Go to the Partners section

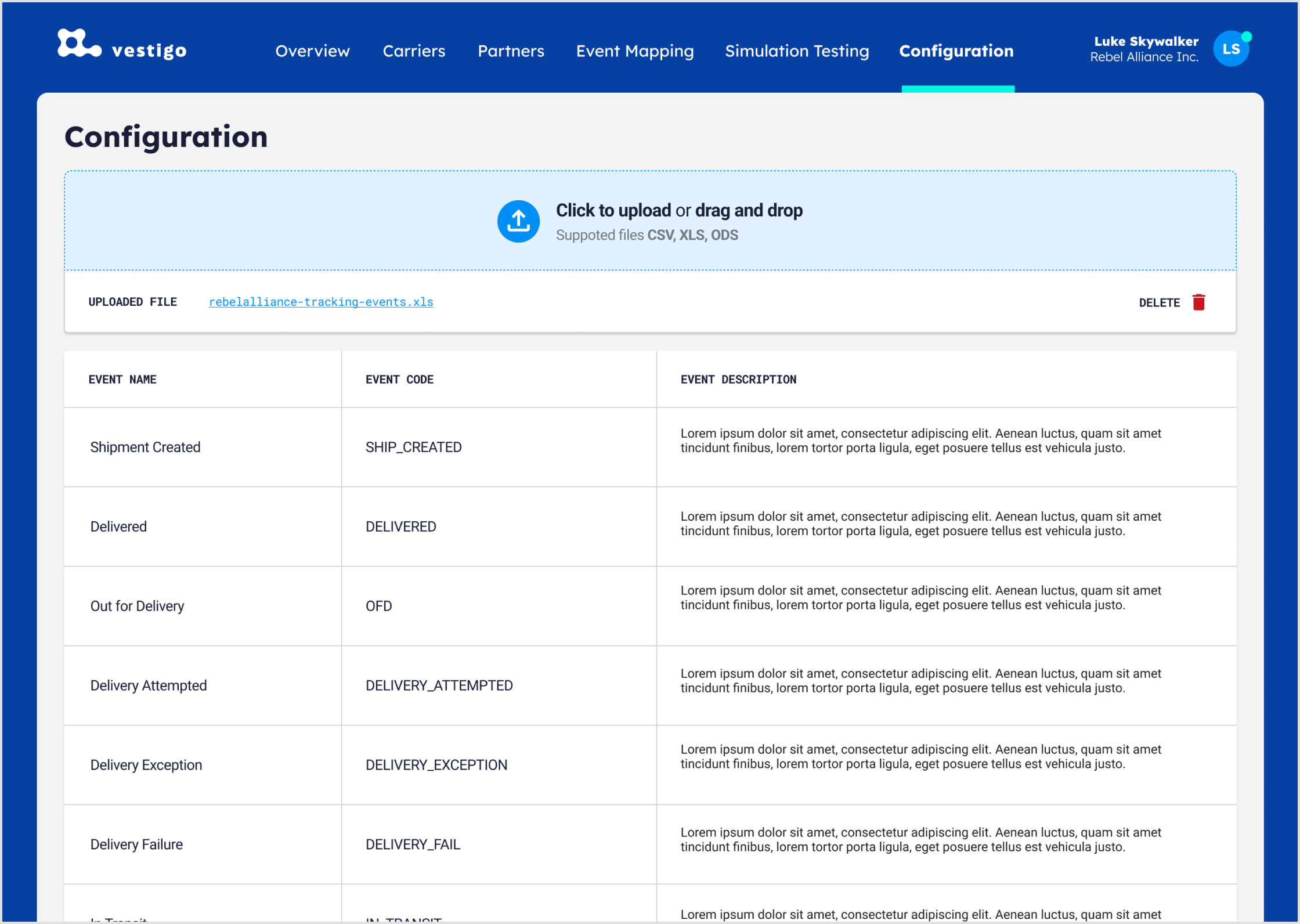pos(511,51)
